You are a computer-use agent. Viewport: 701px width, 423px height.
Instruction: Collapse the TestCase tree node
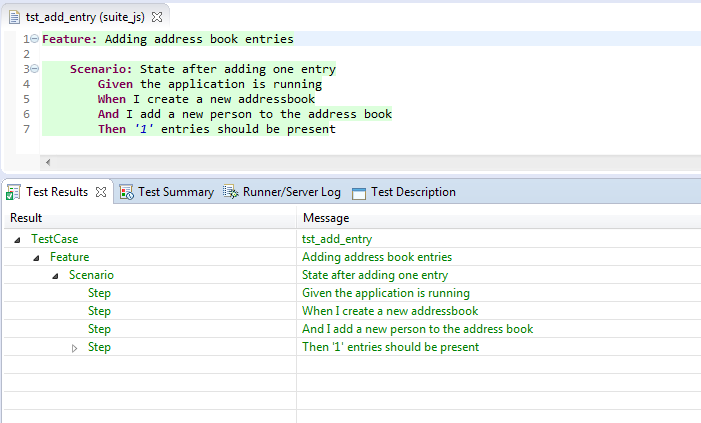(x=17, y=240)
